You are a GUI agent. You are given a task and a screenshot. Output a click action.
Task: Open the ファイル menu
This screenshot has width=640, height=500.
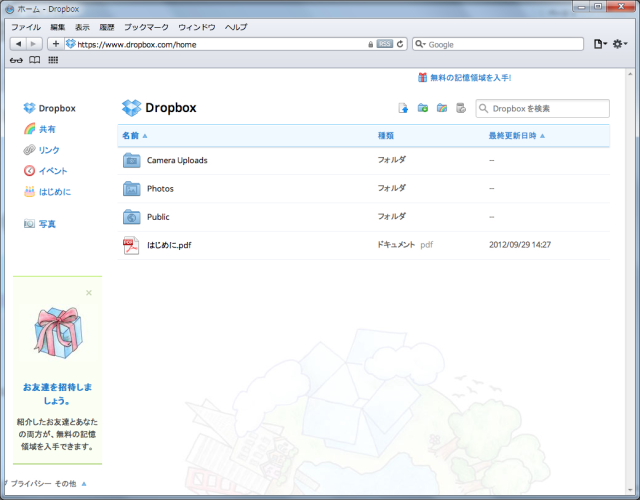coord(26,27)
